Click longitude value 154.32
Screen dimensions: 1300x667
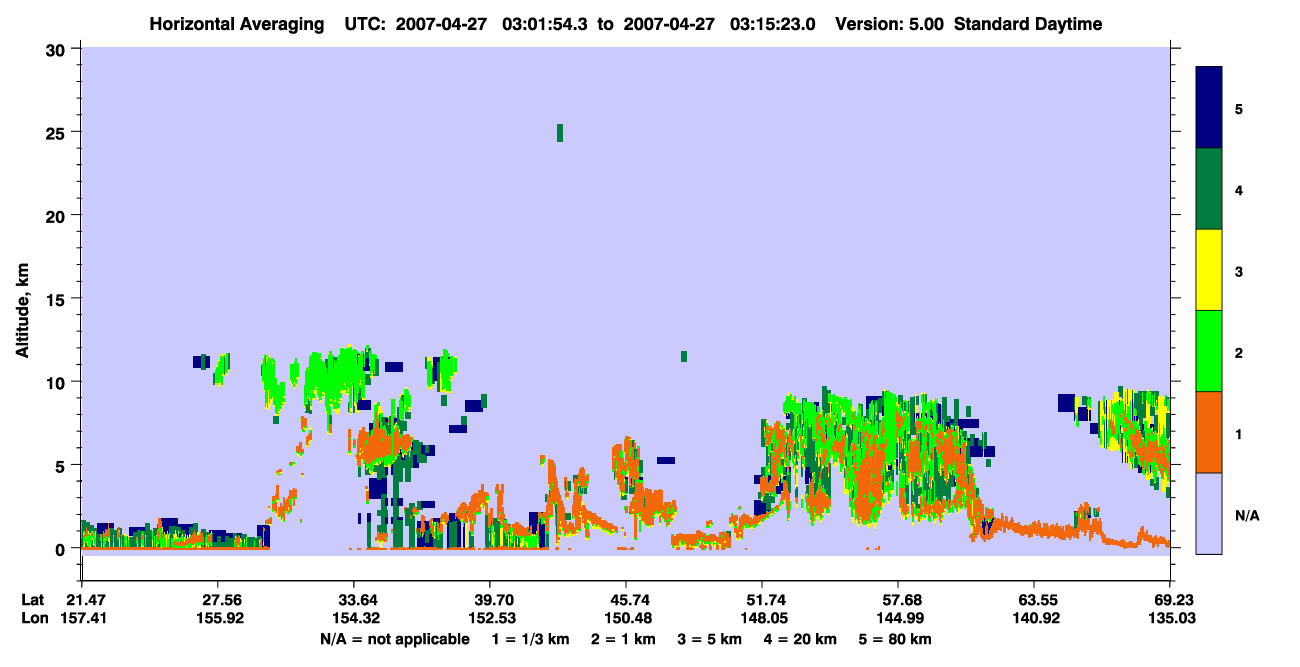(354, 619)
